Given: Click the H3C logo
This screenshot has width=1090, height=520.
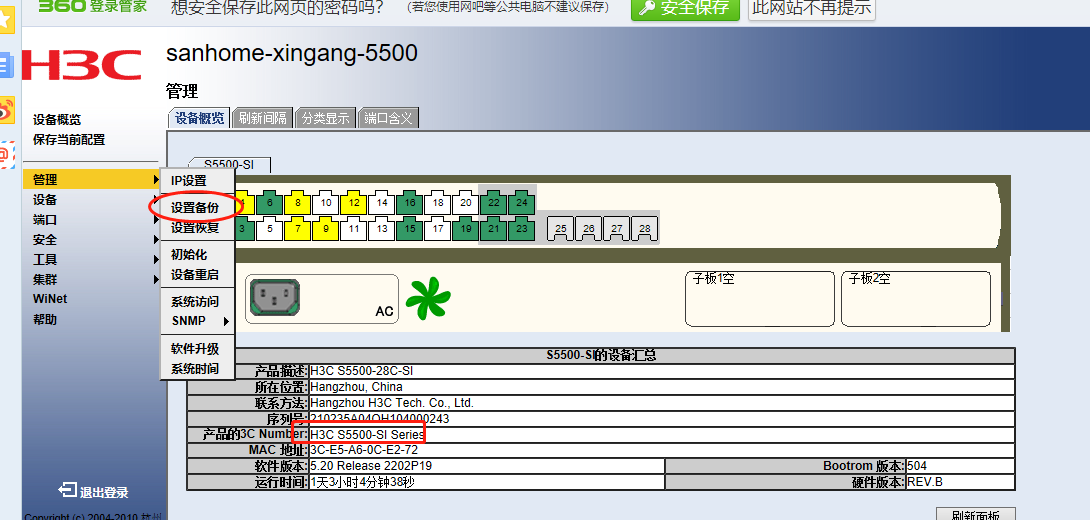Looking at the screenshot, I should [x=81, y=65].
